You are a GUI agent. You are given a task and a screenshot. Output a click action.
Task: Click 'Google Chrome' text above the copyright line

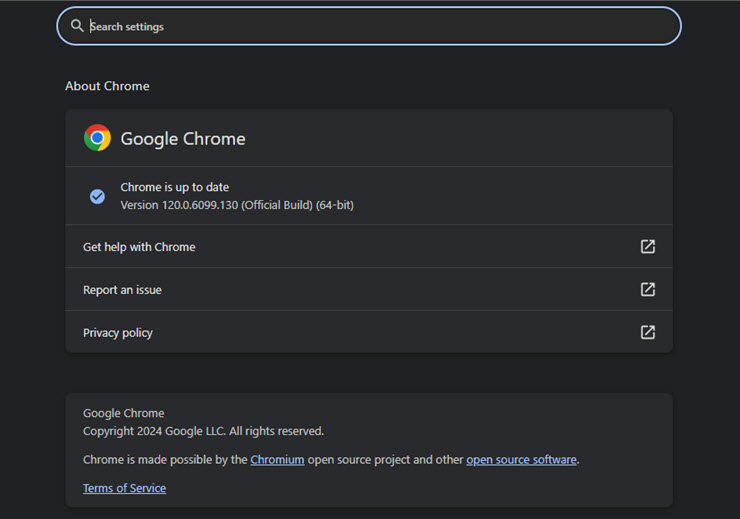pos(124,413)
